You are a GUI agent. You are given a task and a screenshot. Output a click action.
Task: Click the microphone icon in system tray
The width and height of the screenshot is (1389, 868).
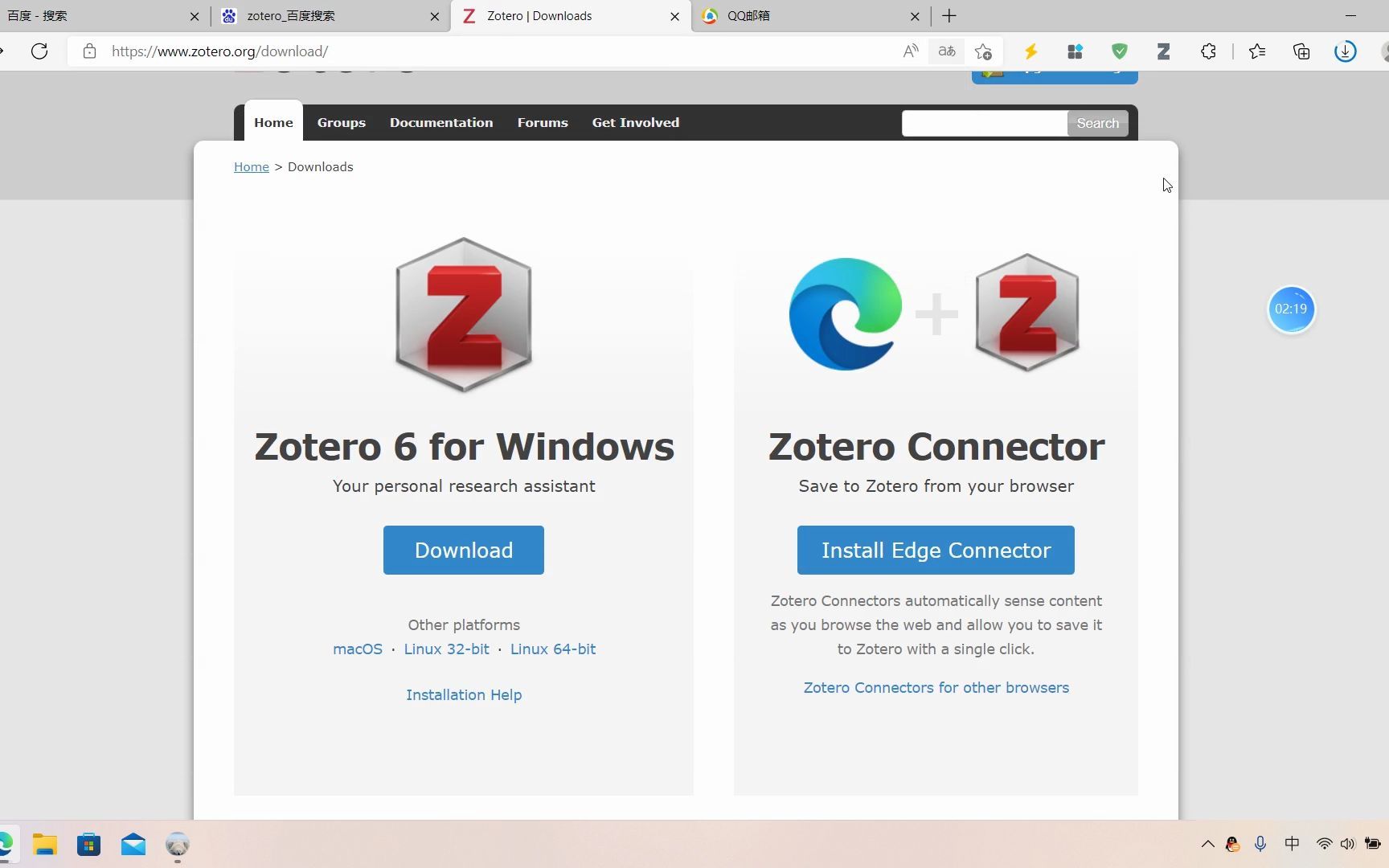click(1260, 844)
